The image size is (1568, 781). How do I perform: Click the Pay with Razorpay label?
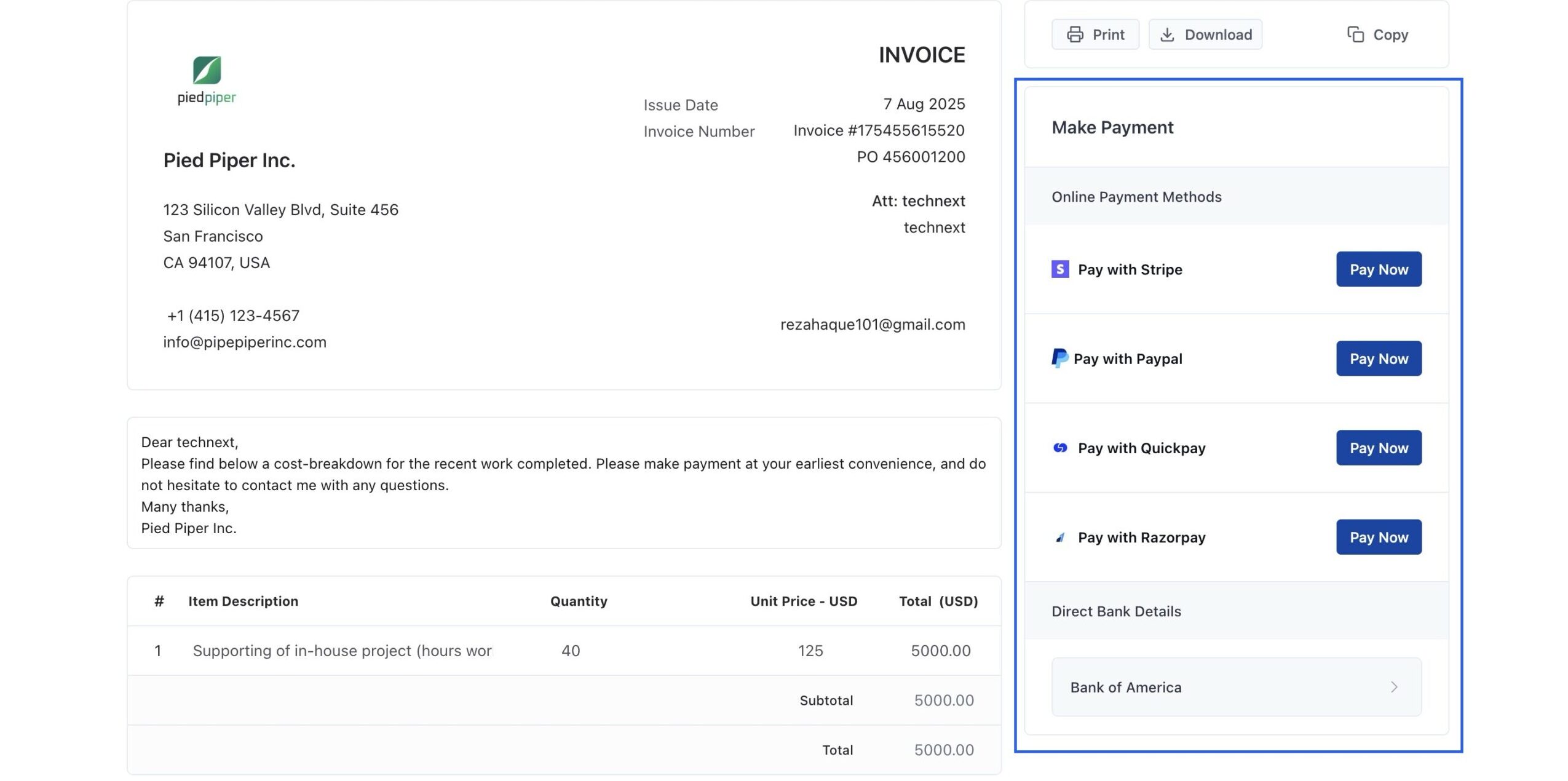(x=1141, y=537)
